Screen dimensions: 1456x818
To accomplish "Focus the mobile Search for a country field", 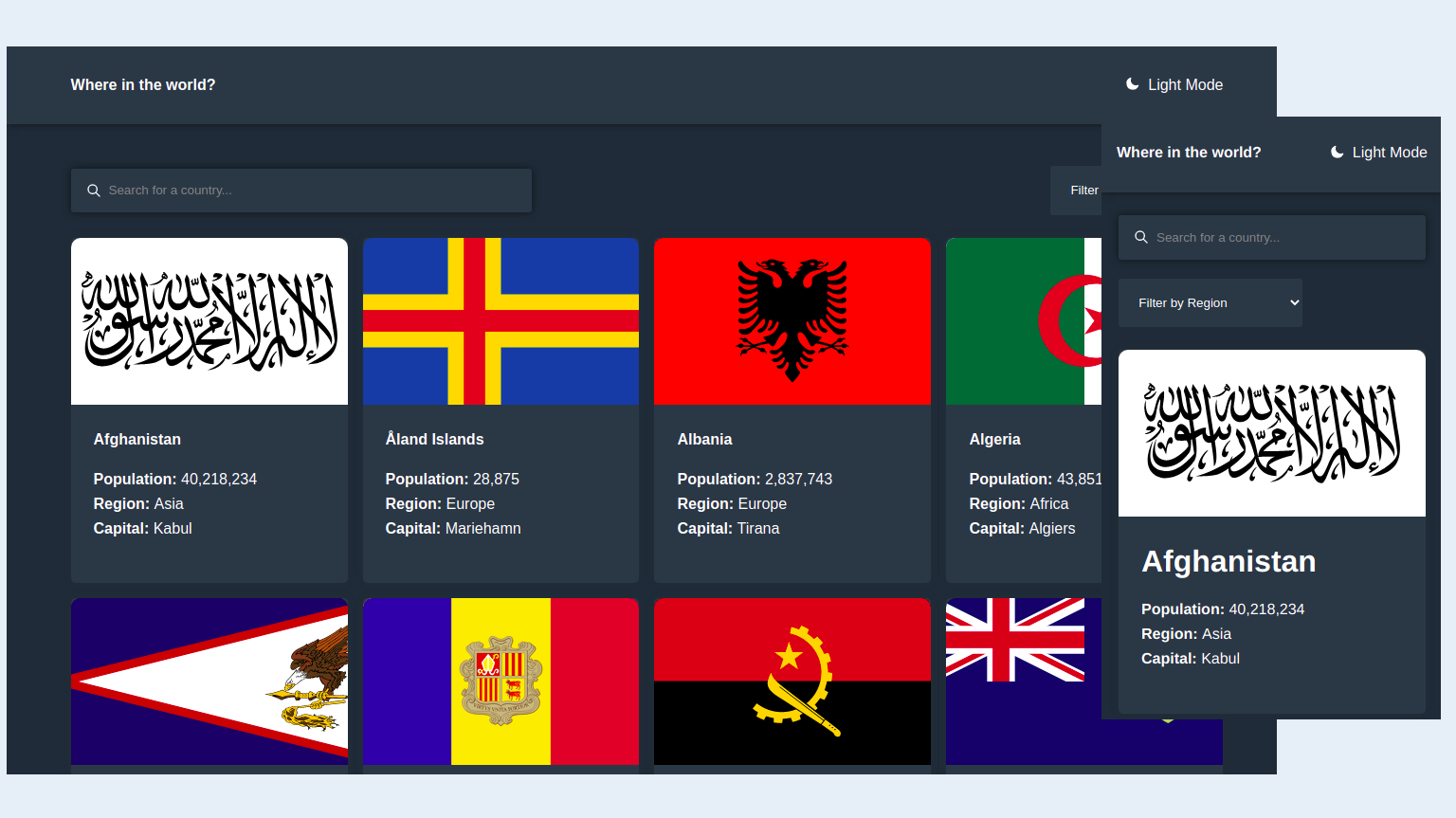I will coord(1272,237).
